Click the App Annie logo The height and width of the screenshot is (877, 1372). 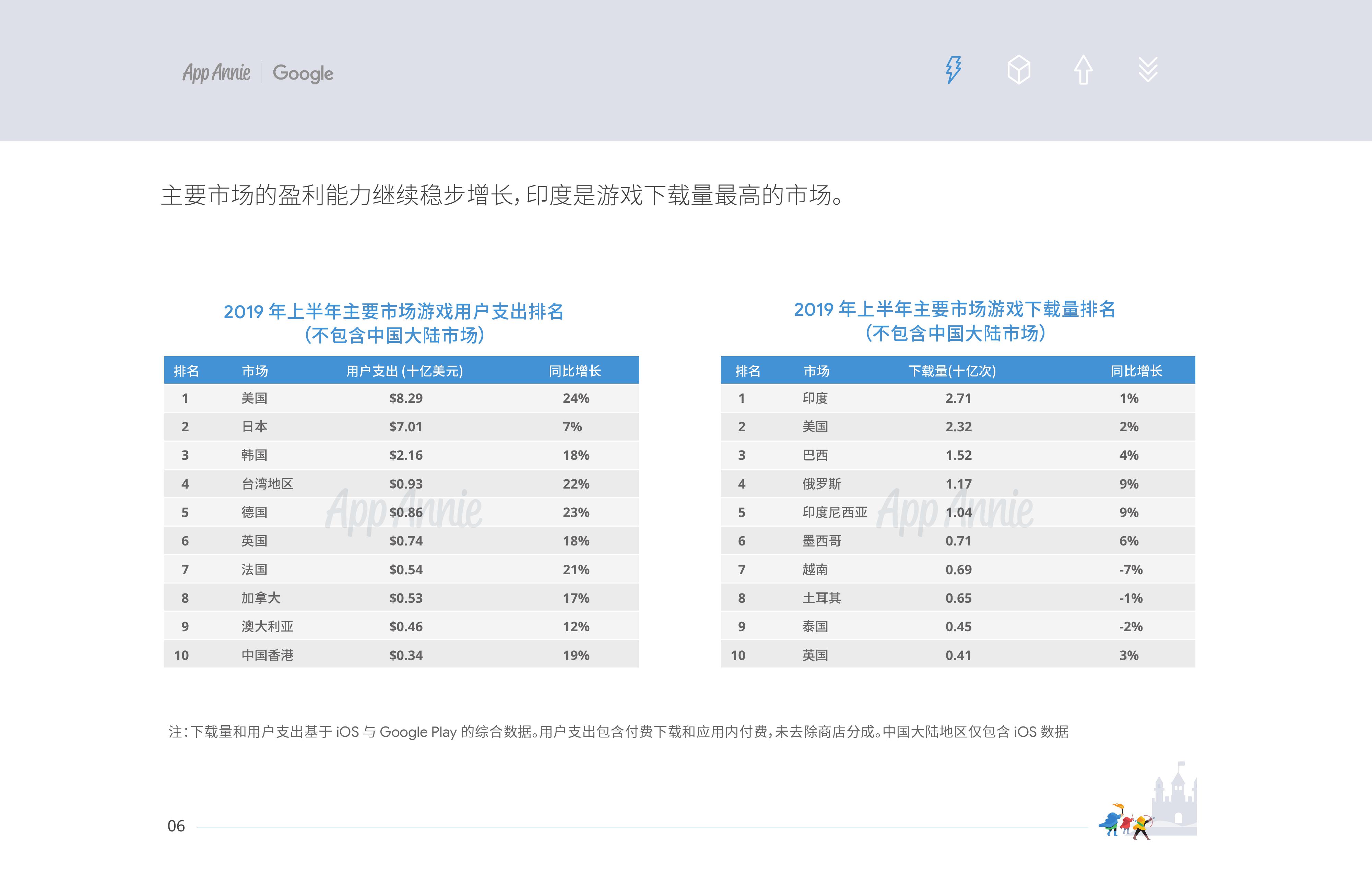(x=216, y=73)
